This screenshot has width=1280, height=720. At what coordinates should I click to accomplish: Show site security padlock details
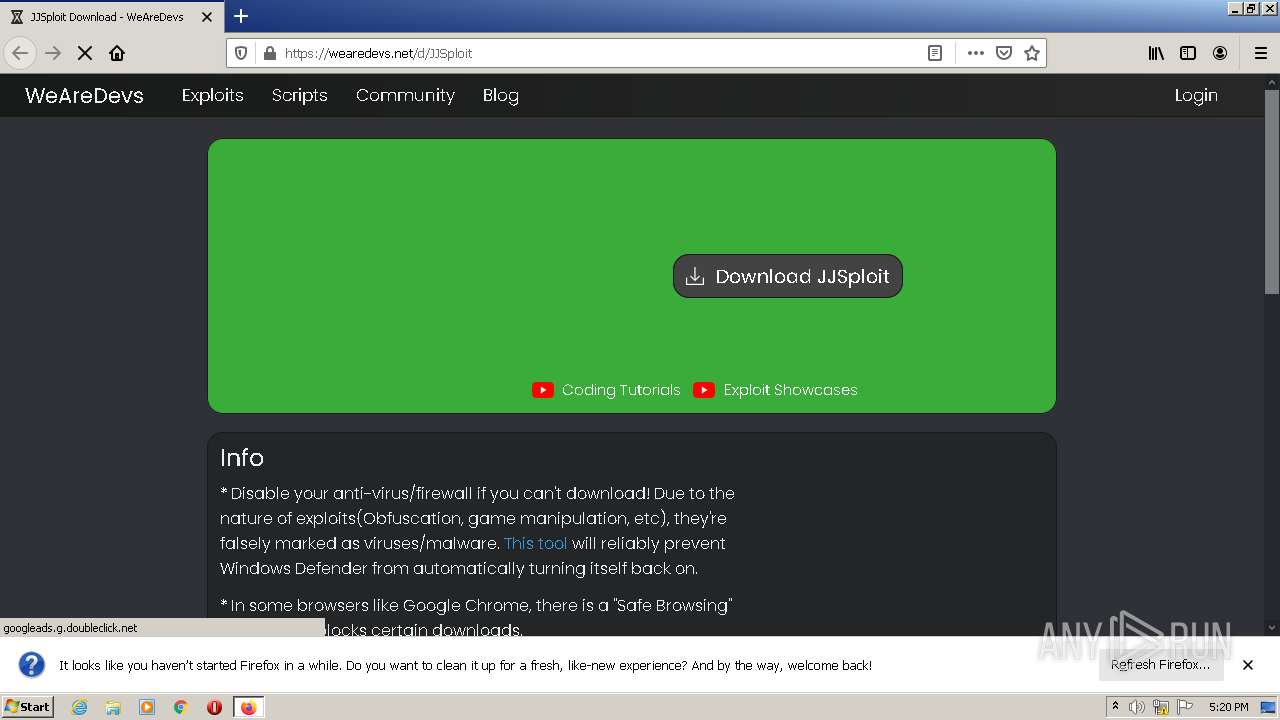(x=269, y=53)
